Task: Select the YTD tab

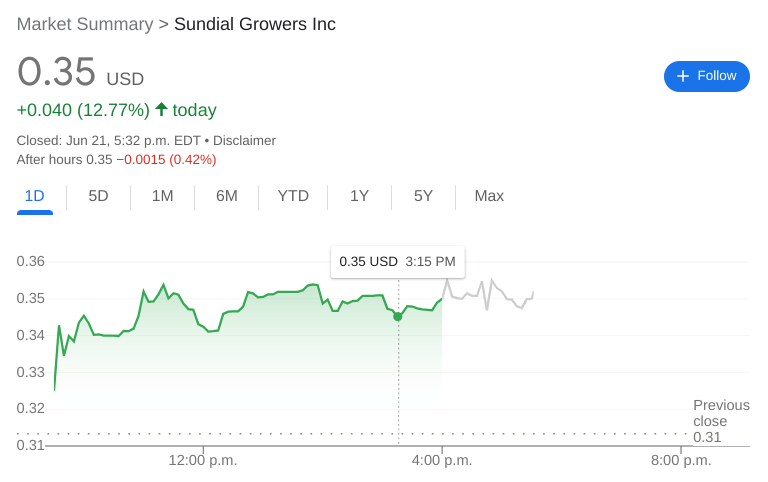Action: pyautogui.click(x=293, y=196)
